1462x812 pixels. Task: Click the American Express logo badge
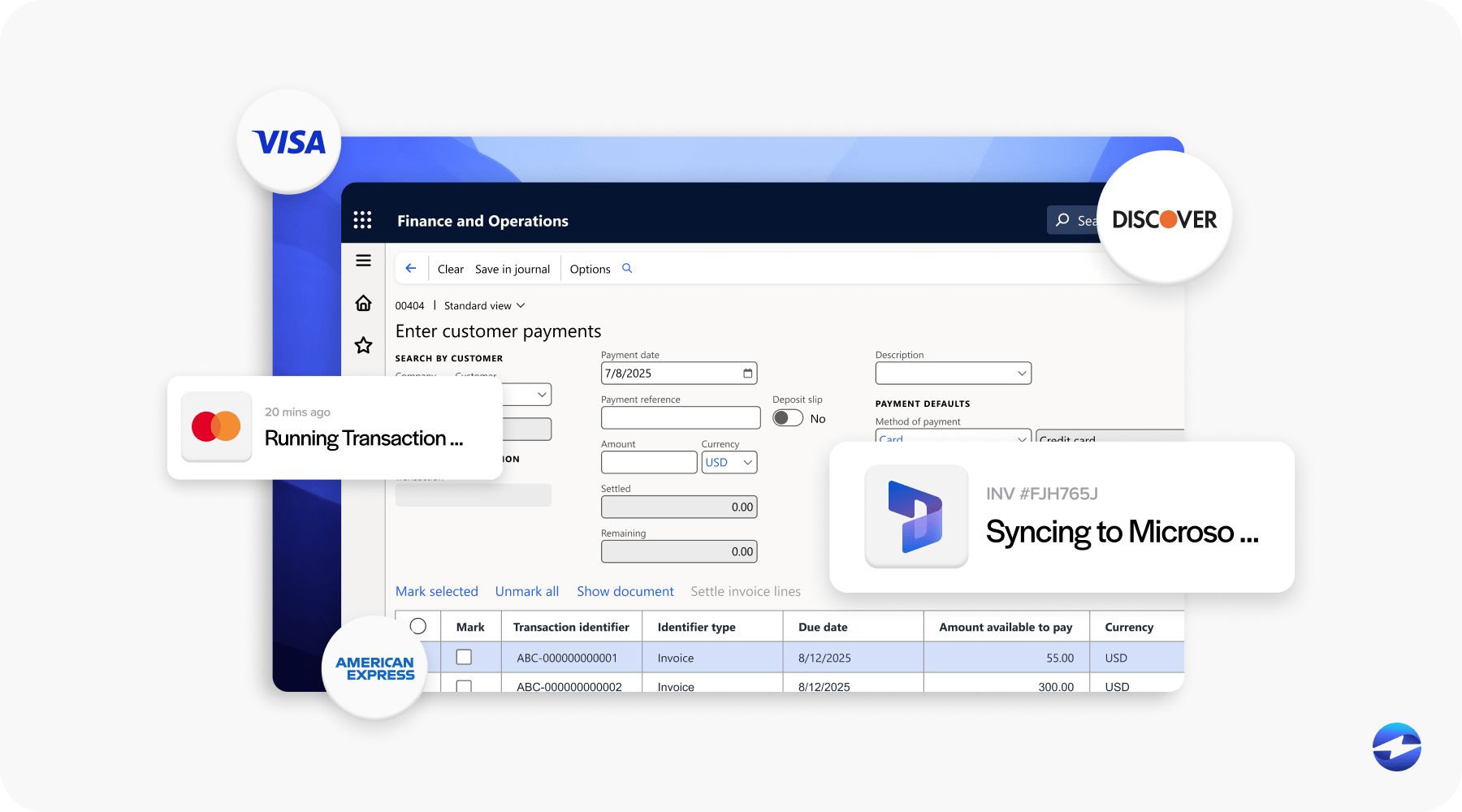coord(374,667)
